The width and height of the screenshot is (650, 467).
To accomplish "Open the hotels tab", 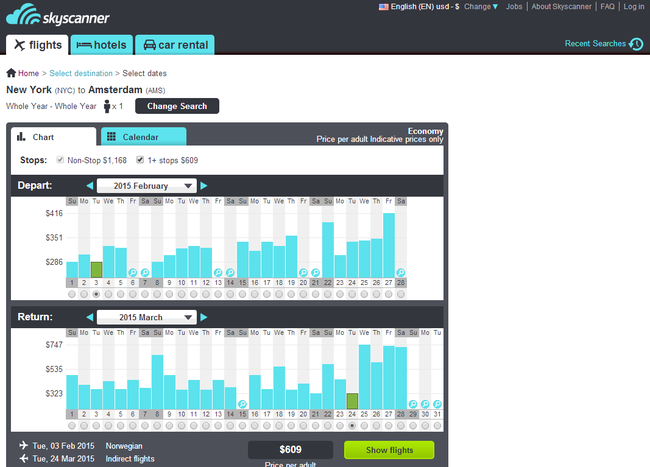I will tap(101, 45).
